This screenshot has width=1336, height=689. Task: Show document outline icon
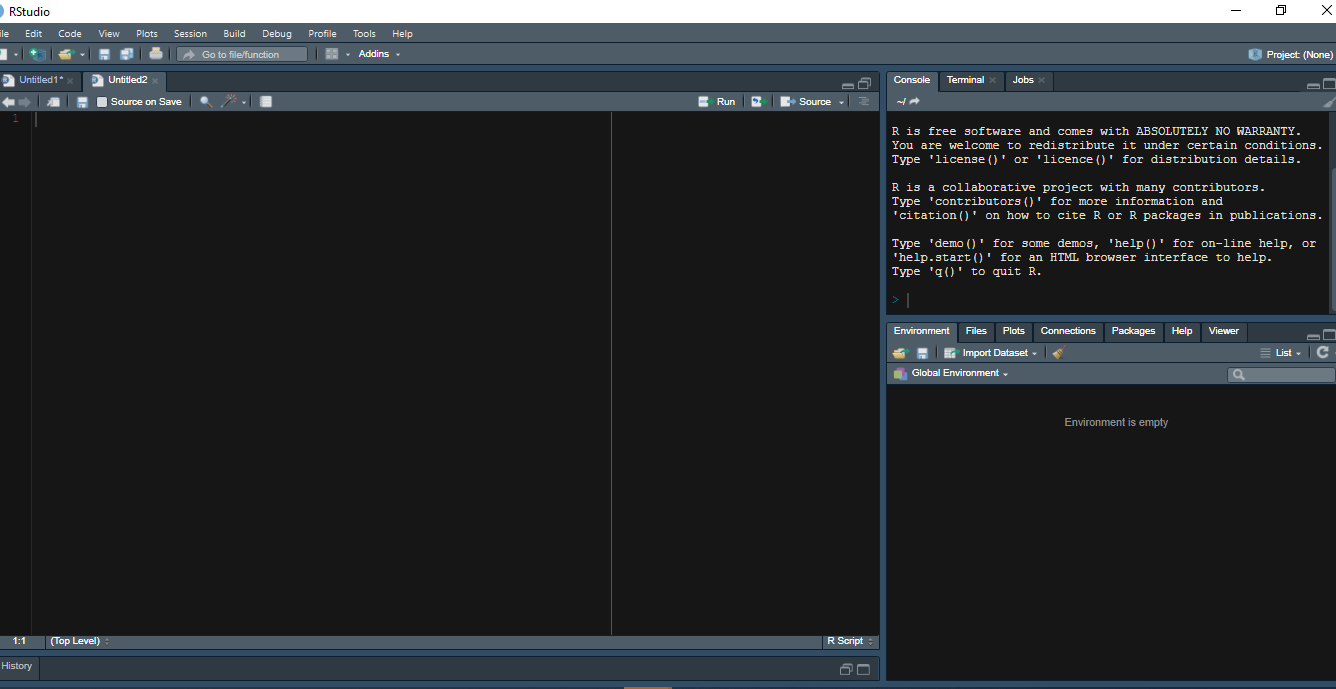coord(864,102)
